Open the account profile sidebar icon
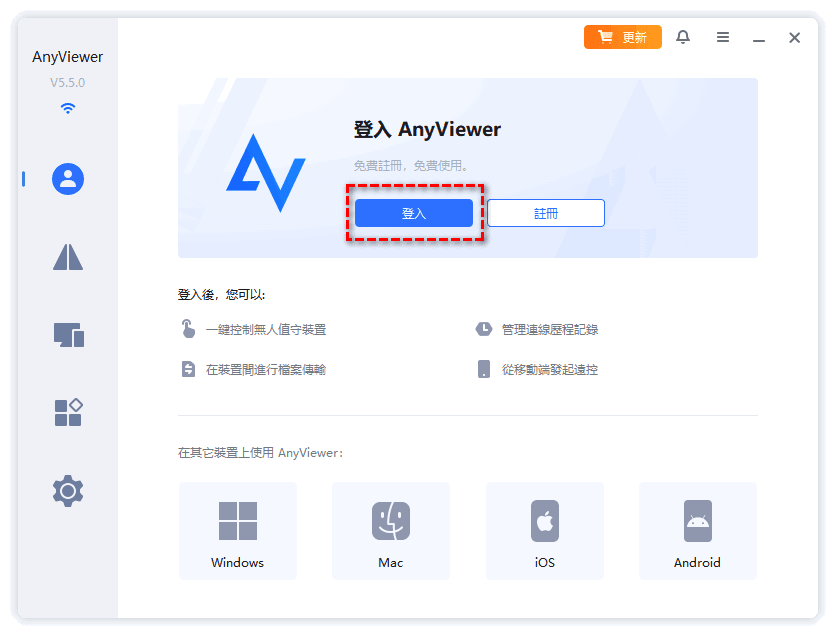 tap(68, 179)
